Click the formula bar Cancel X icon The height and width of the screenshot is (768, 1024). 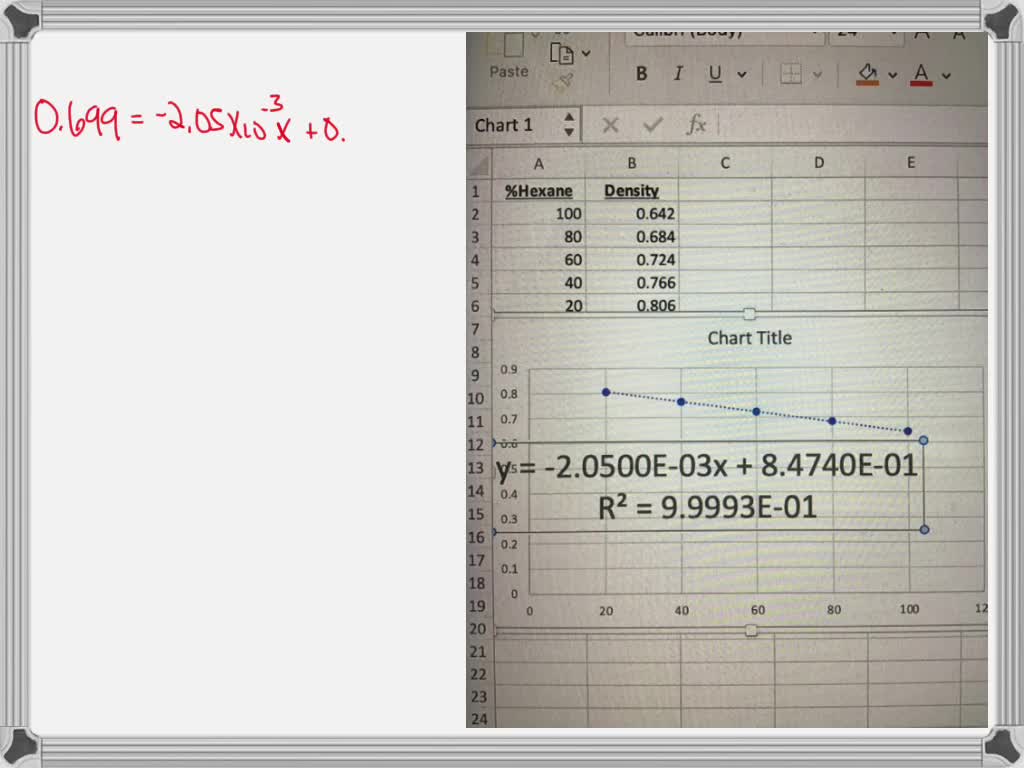[610, 125]
